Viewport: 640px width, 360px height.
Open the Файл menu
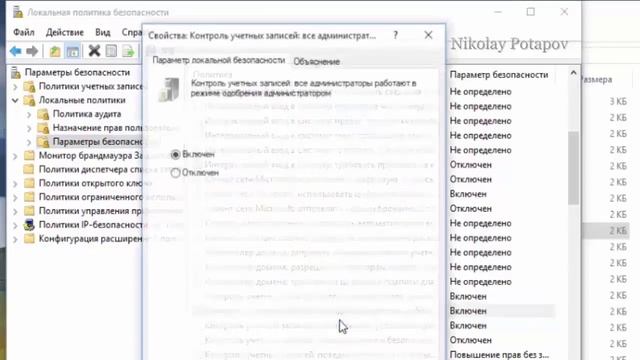coord(24,32)
